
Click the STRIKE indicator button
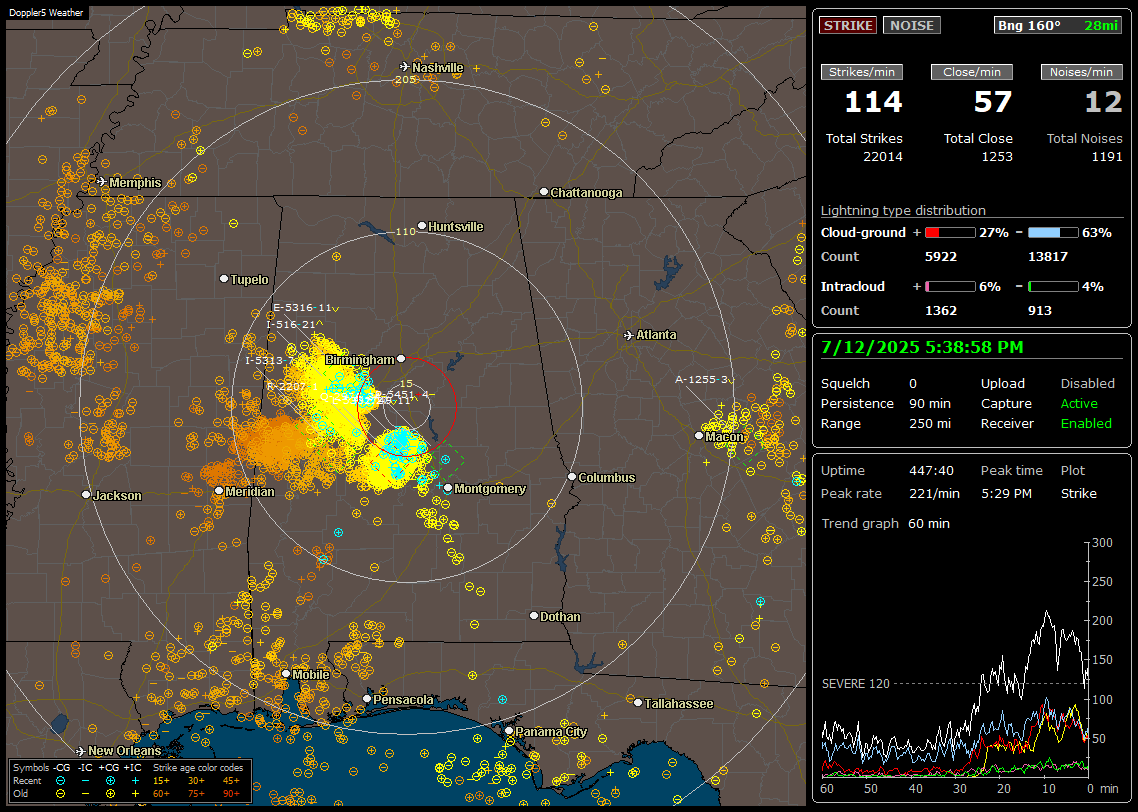tap(848, 25)
